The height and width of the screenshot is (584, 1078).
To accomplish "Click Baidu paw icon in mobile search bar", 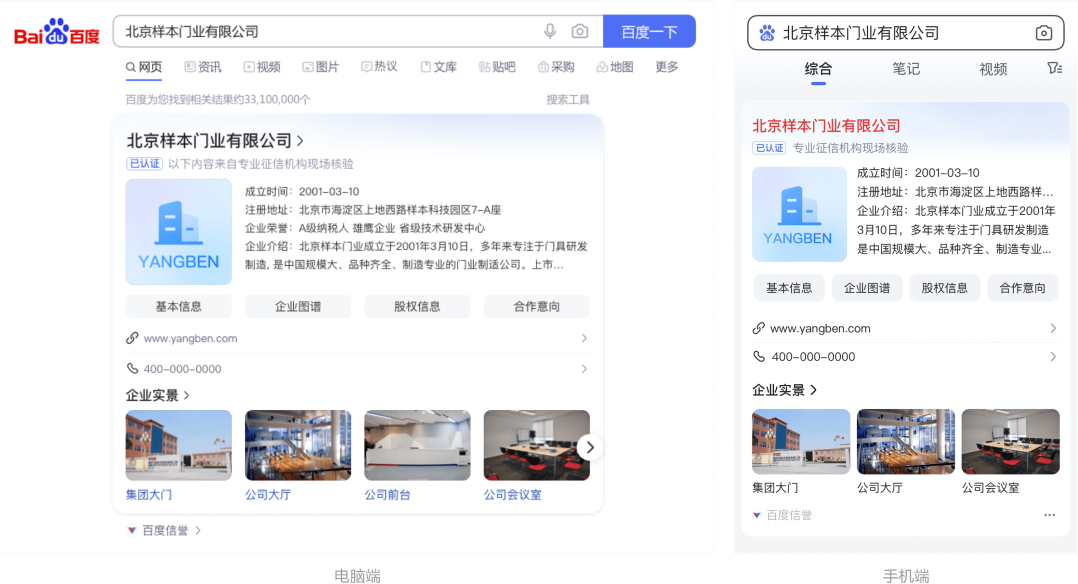I will 767,33.
